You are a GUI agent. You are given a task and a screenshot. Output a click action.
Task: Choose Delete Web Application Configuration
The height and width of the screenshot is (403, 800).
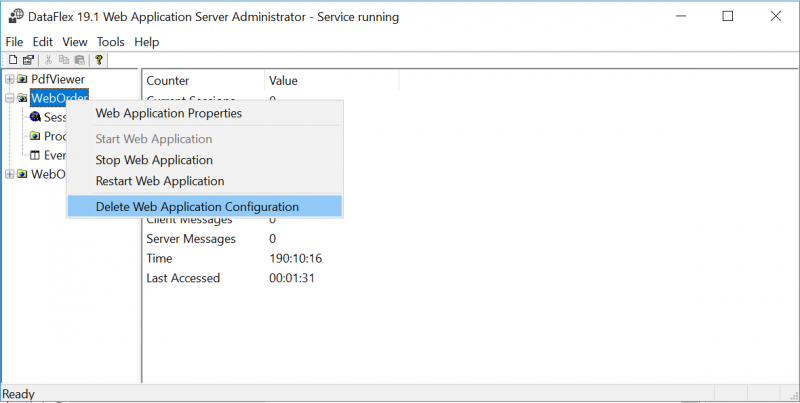tap(197, 207)
